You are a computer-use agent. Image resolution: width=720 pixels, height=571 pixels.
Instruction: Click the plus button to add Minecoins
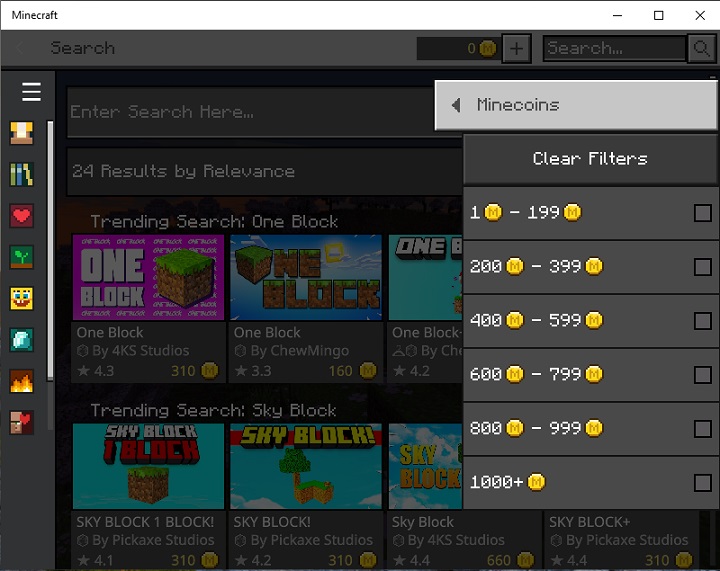[516, 48]
